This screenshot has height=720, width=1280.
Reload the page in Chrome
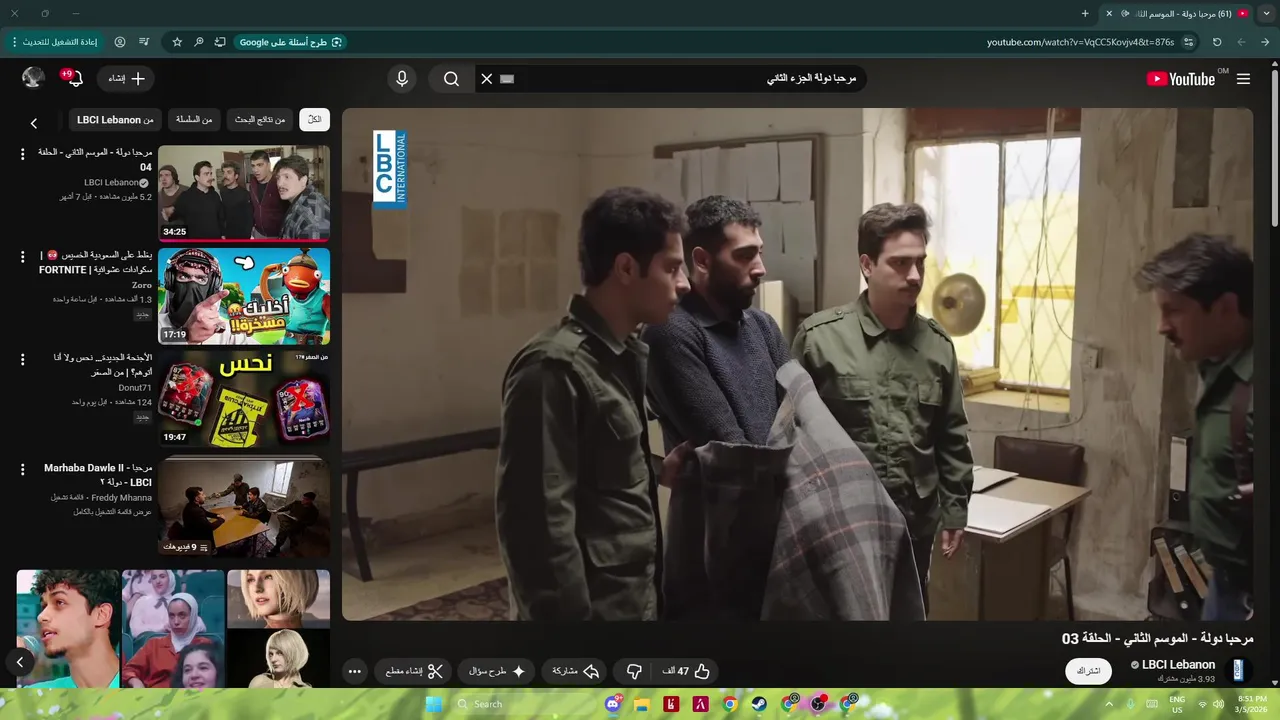click(1217, 42)
